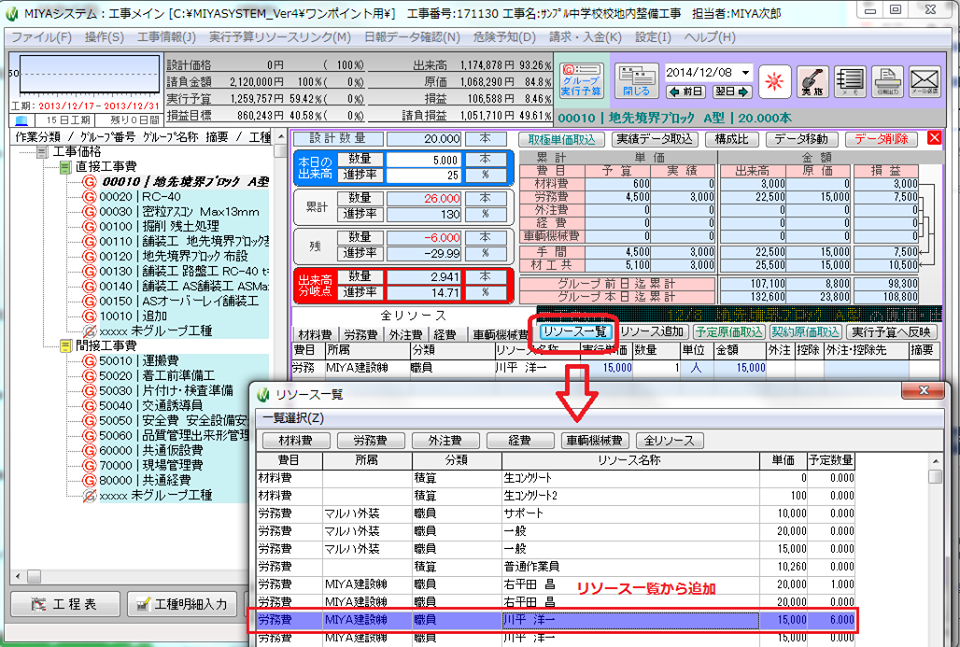The height and width of the screenshot is (647, 960).
Task: Click the 日報出力 printer icon
Action: click(x=887, y=81)
